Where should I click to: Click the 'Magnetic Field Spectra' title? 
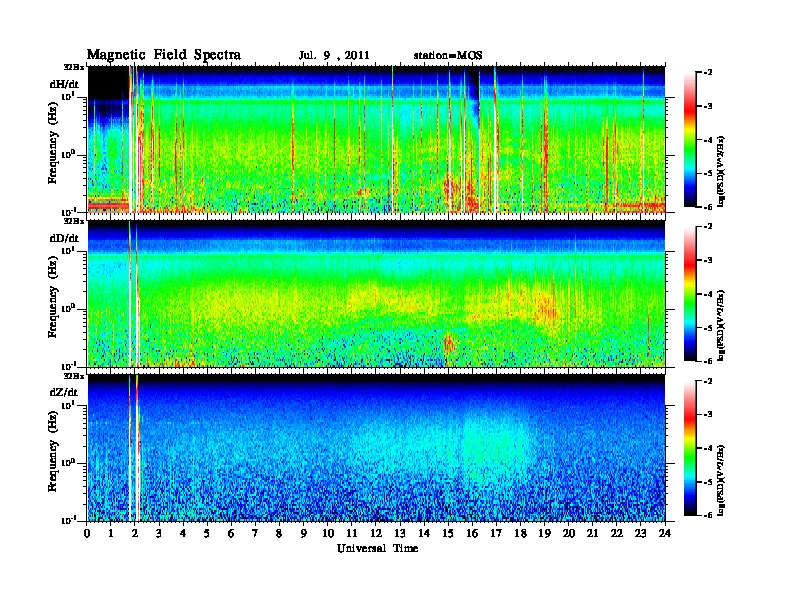(164, 55)
